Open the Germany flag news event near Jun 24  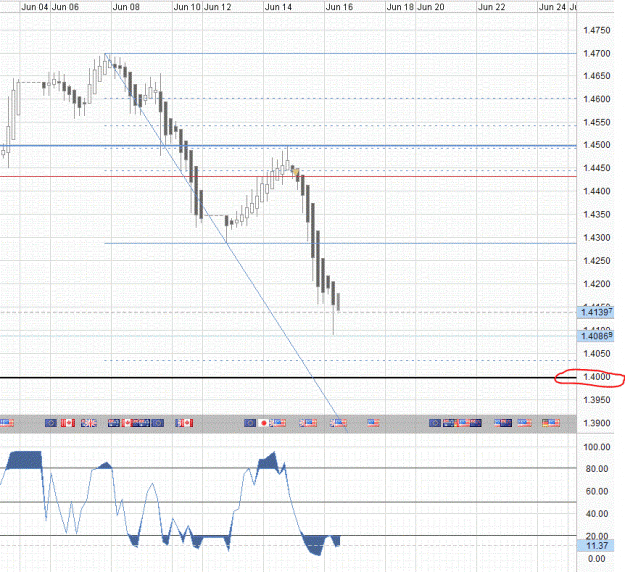[x=547, y=423]
